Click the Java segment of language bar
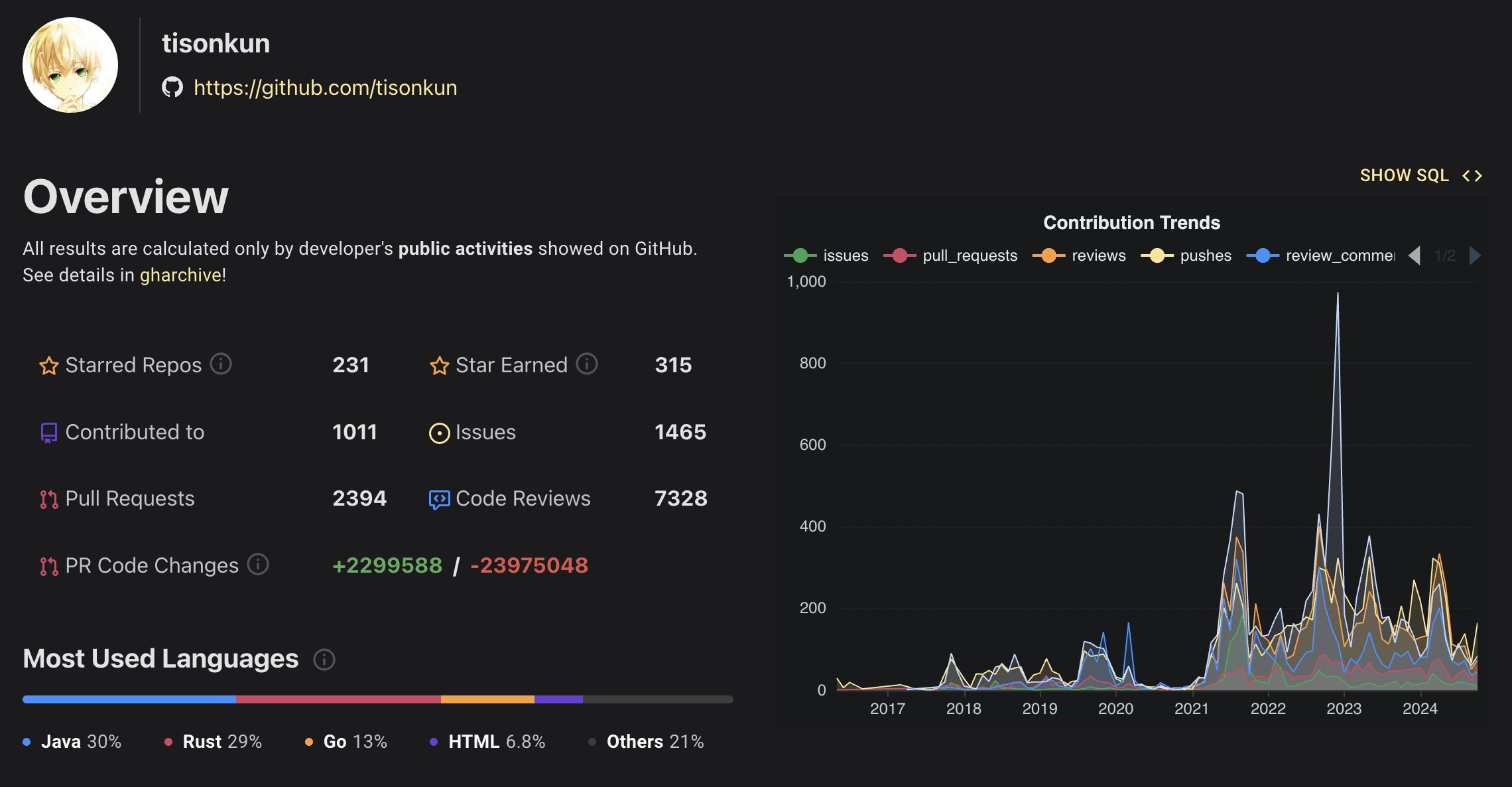 click(129, 699)
